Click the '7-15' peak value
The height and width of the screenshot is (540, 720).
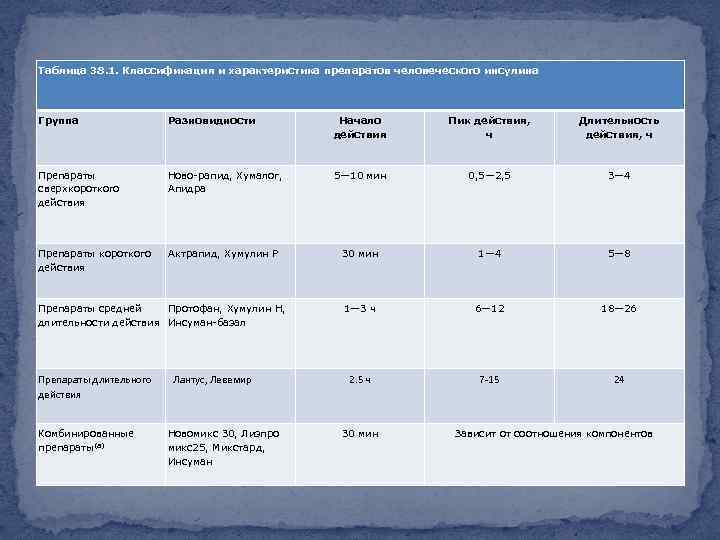tap(489, 380)
